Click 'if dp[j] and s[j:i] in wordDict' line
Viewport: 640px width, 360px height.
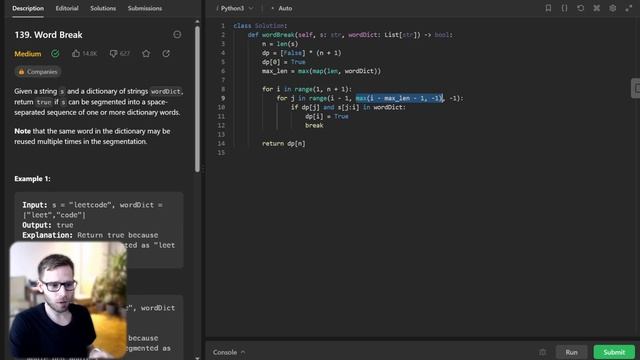point(348,107)
